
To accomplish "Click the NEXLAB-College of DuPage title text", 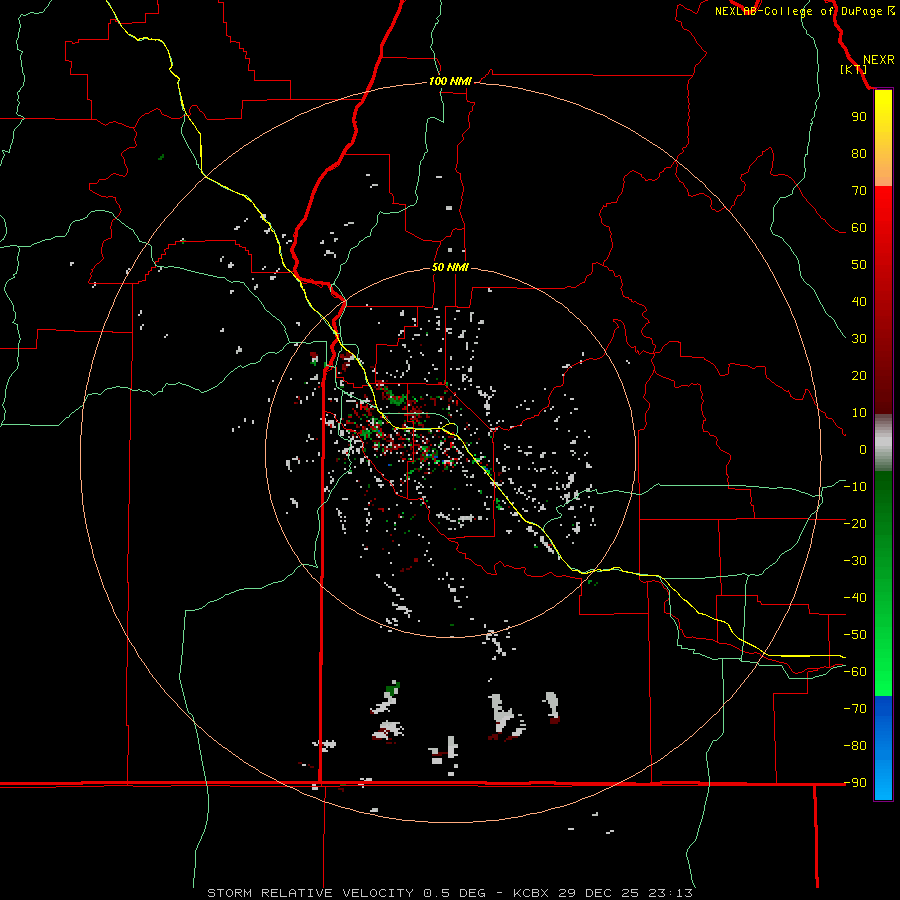I will [798, 11].
